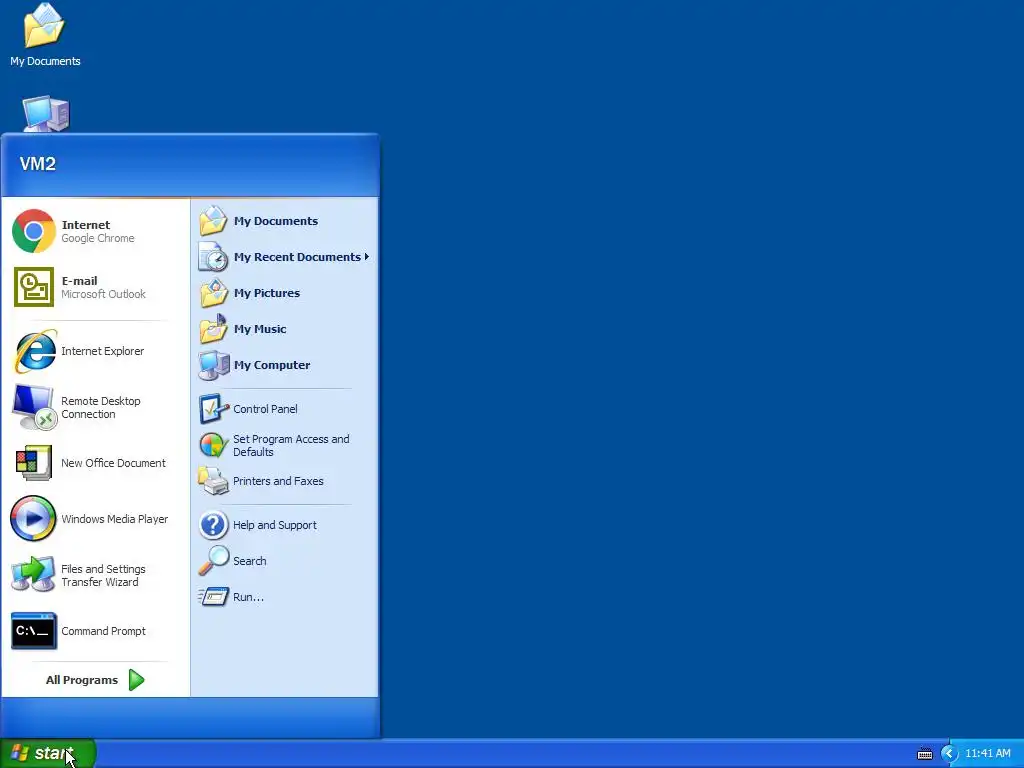Screen dimensions: 1024x768
Task: Click the My Pictures label
Action: pos(266,293)
